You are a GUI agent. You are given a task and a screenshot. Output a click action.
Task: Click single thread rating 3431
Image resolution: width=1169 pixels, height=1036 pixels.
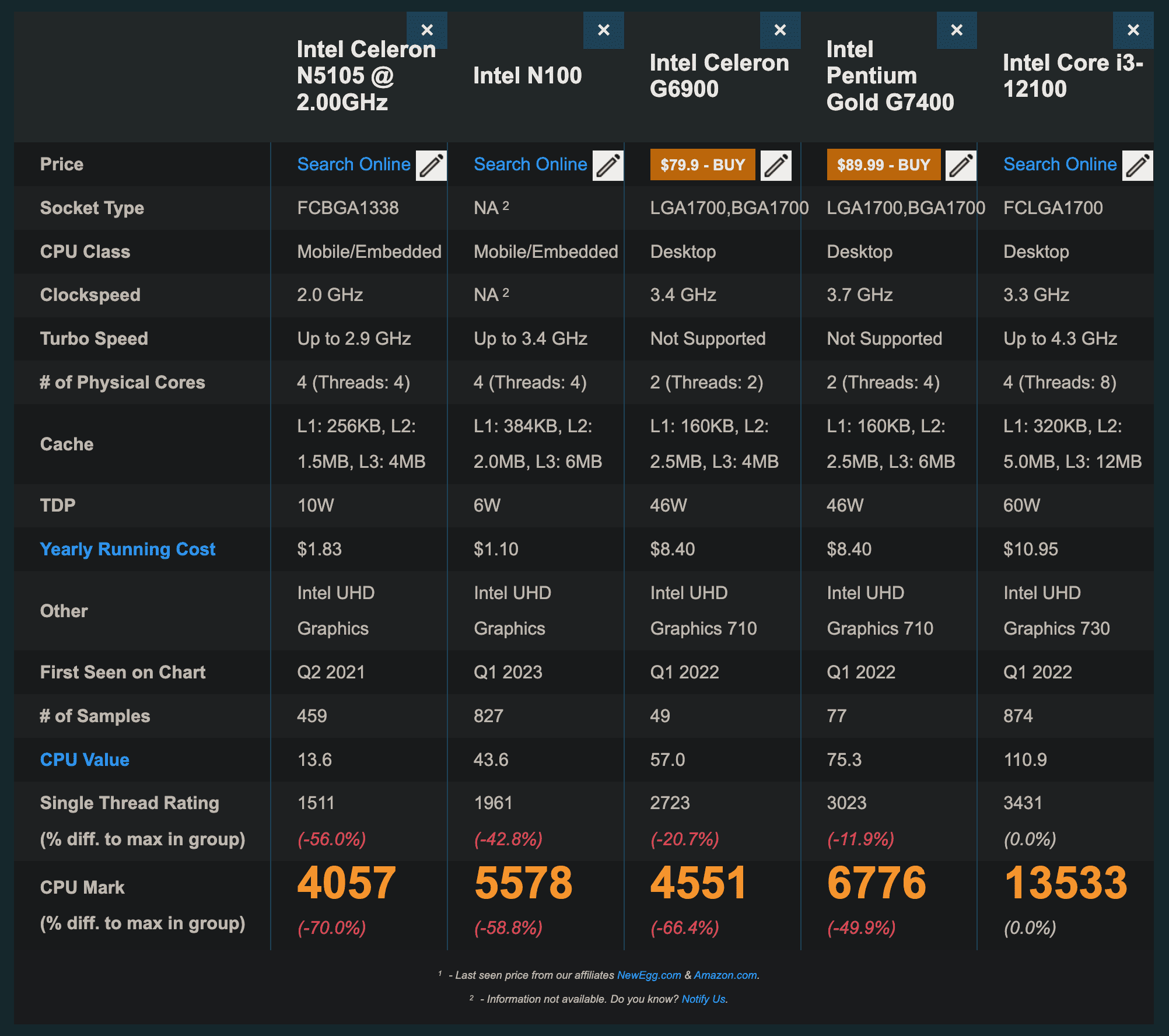pos(1023,803)
